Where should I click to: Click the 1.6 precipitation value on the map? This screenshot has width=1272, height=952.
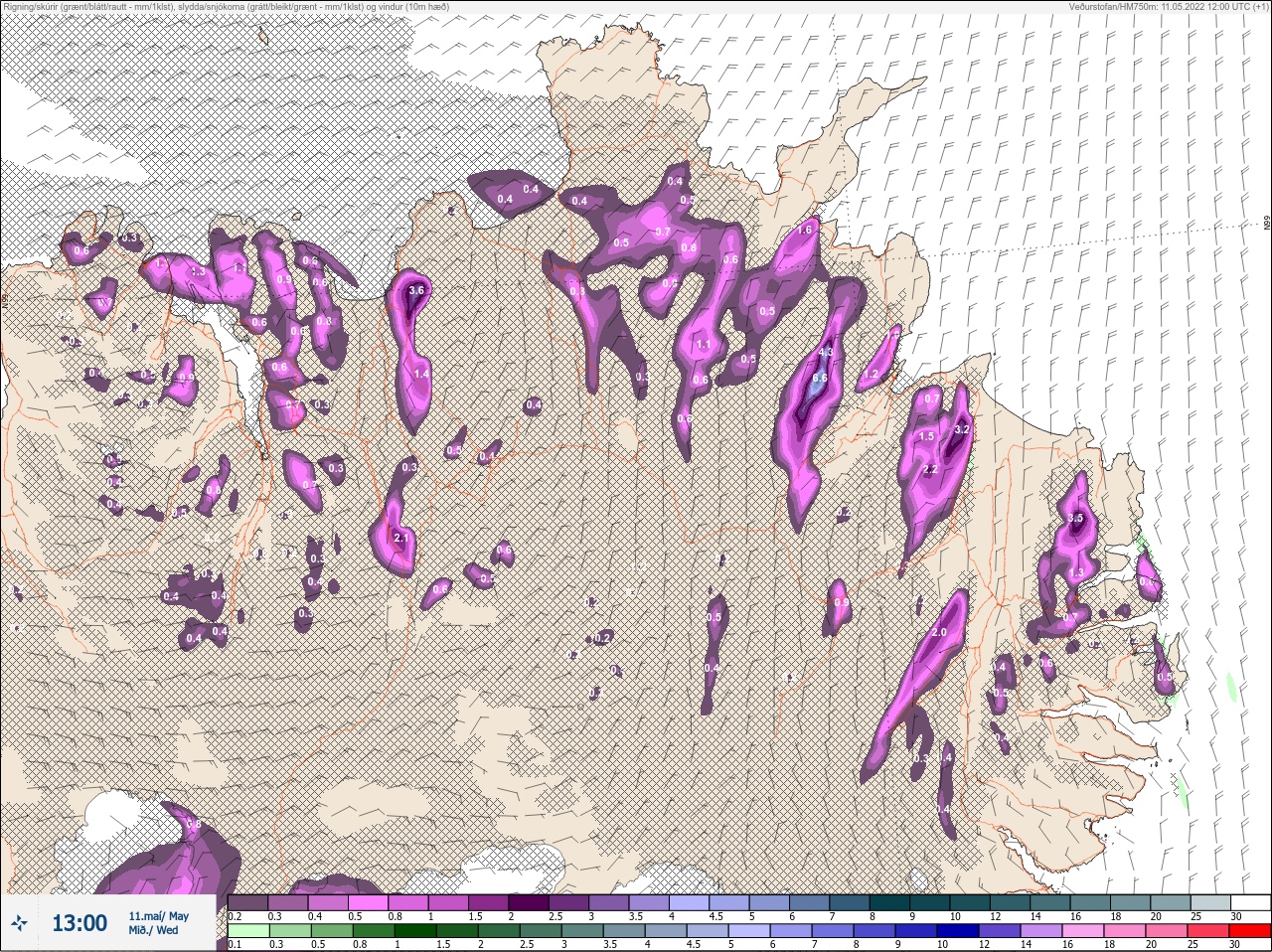coord(806,230)
